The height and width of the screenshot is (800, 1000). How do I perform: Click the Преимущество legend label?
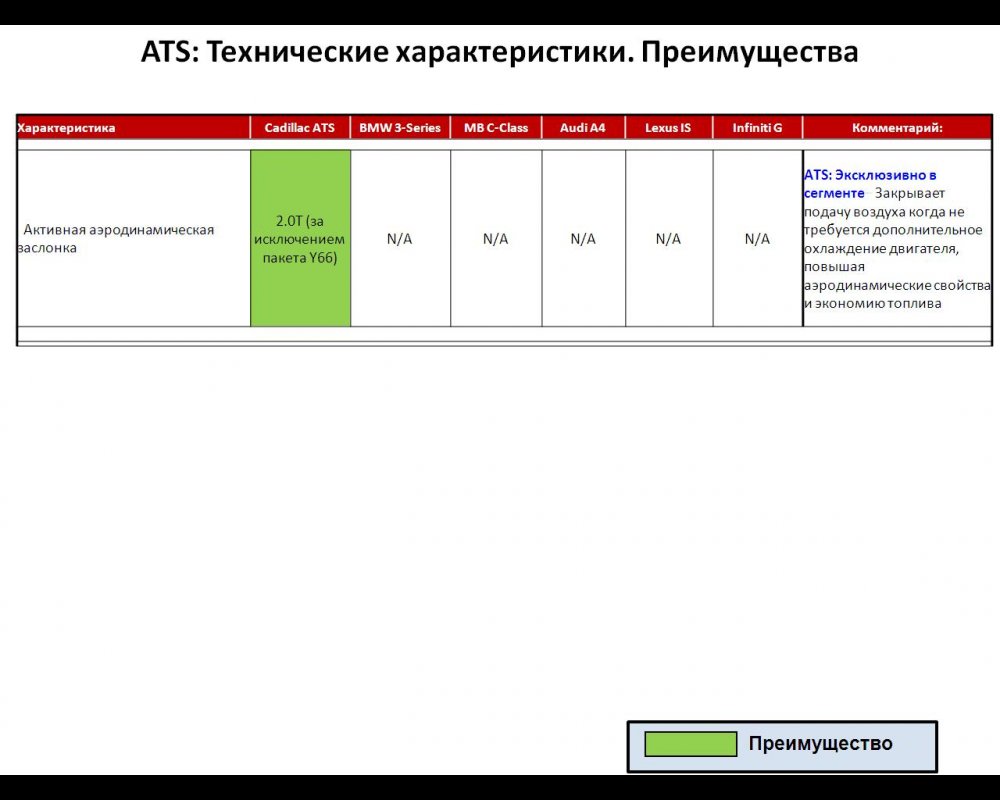tap(820, 743)
